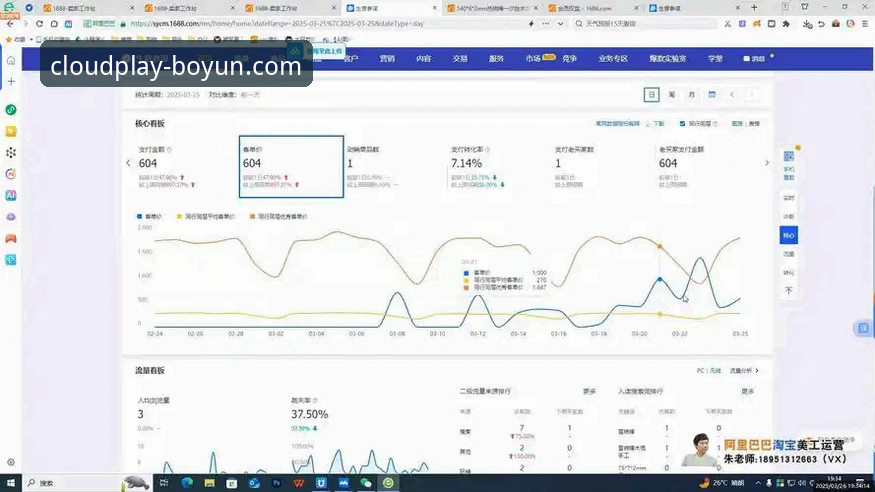Switch the period to month (月)
Image resolution: width=875 pixels, height=492 pixels.
691,95
